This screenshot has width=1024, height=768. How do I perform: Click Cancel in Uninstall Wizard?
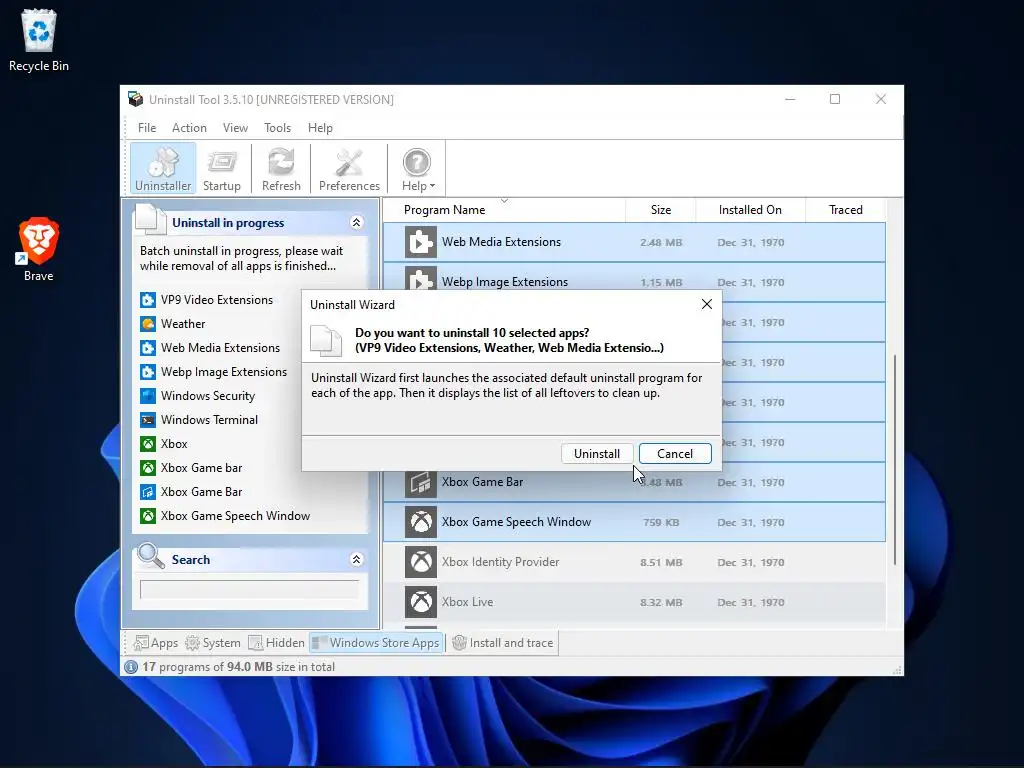pyautogui.click(x=675, y=454)
